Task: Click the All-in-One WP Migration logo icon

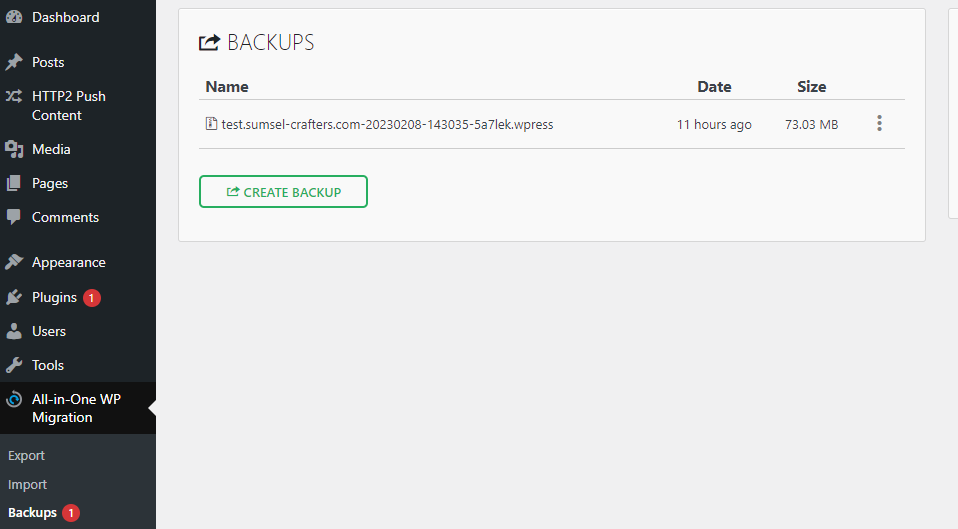Action: click(14, 400)
